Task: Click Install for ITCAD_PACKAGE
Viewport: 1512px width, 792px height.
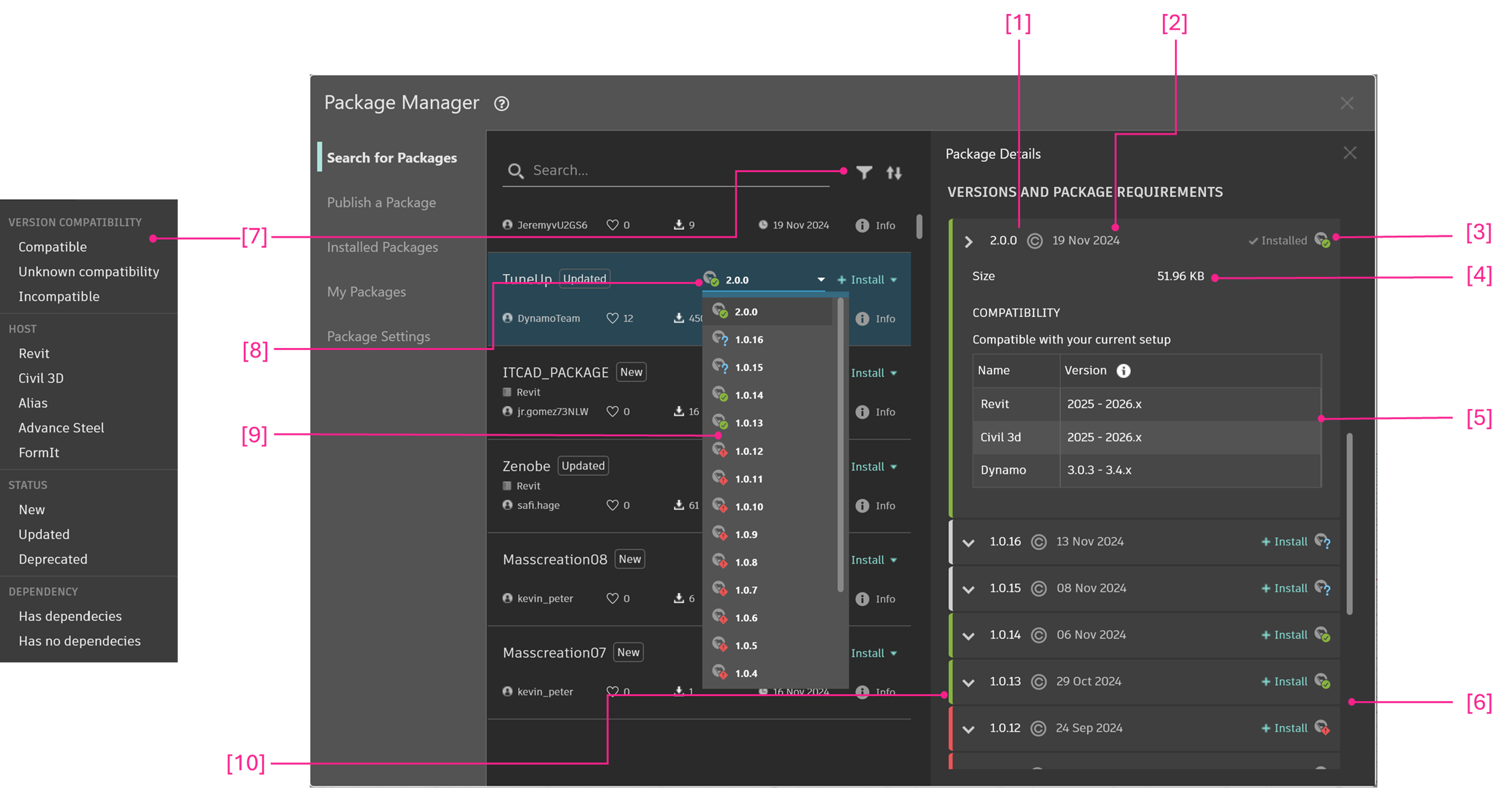Action: click(x=867, y=373)
